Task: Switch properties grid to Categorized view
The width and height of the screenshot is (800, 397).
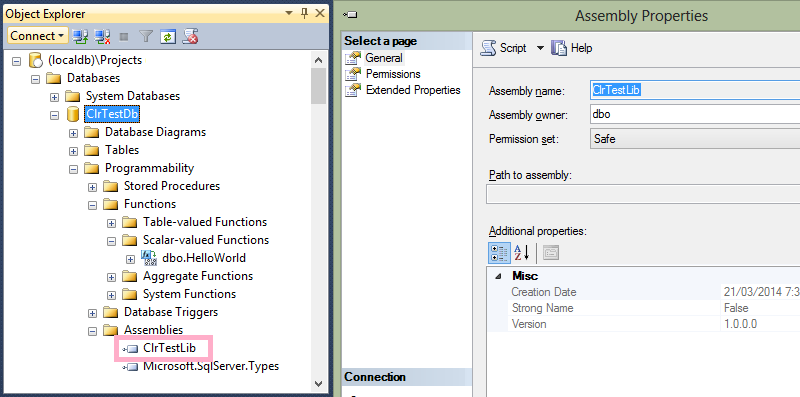Action: click(499, 253)
